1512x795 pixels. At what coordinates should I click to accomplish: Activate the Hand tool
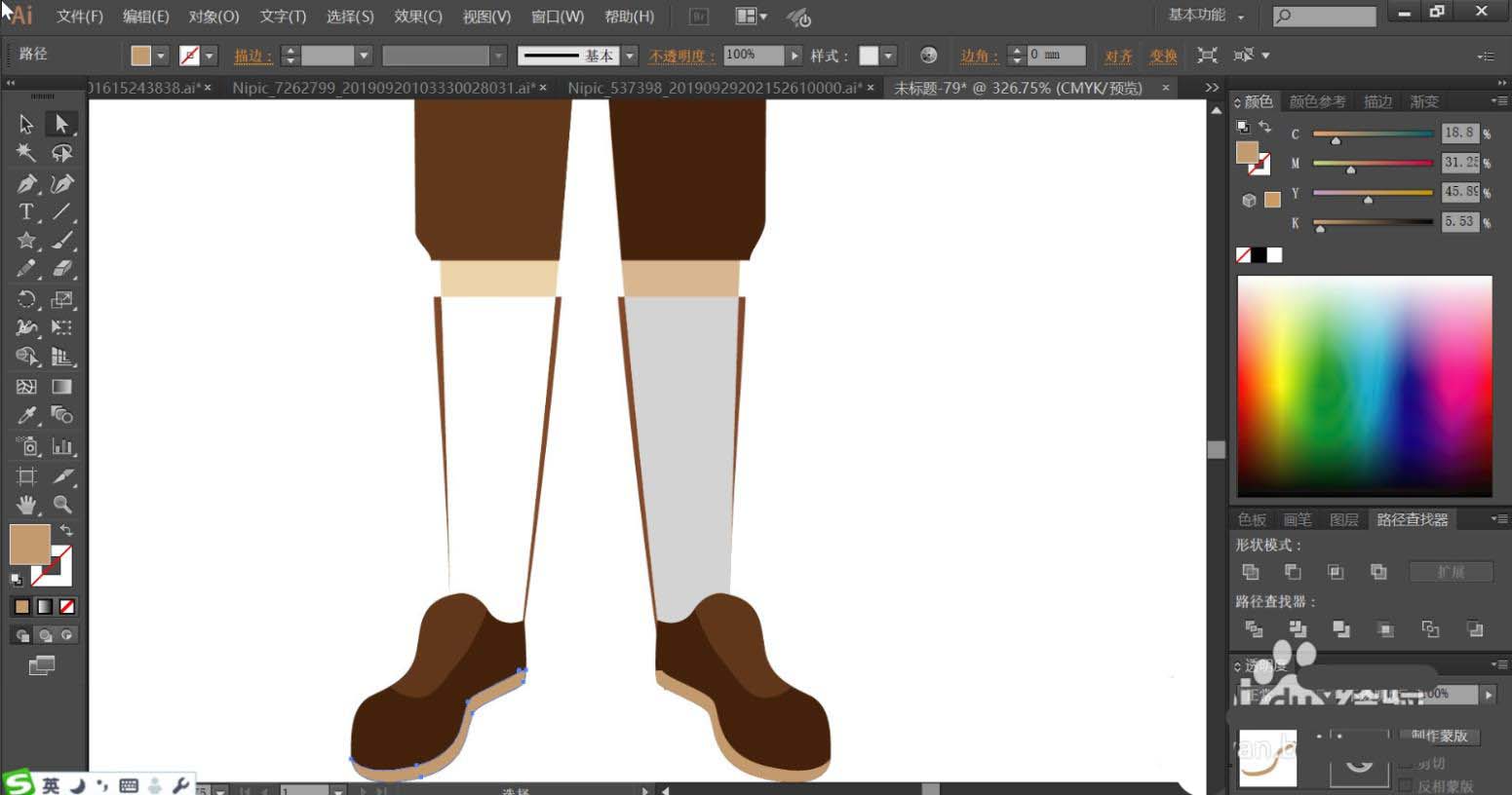coord(26,505)
